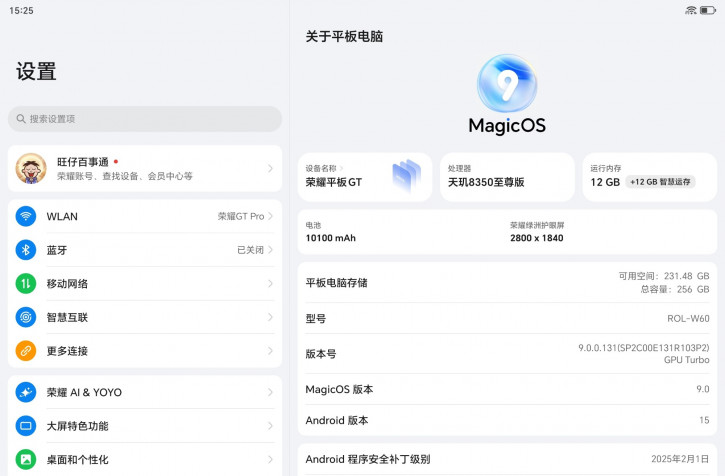Open the 平板电脑存储 storage row
The height and width of the screenshot is (476, 725).
point(507,283)
